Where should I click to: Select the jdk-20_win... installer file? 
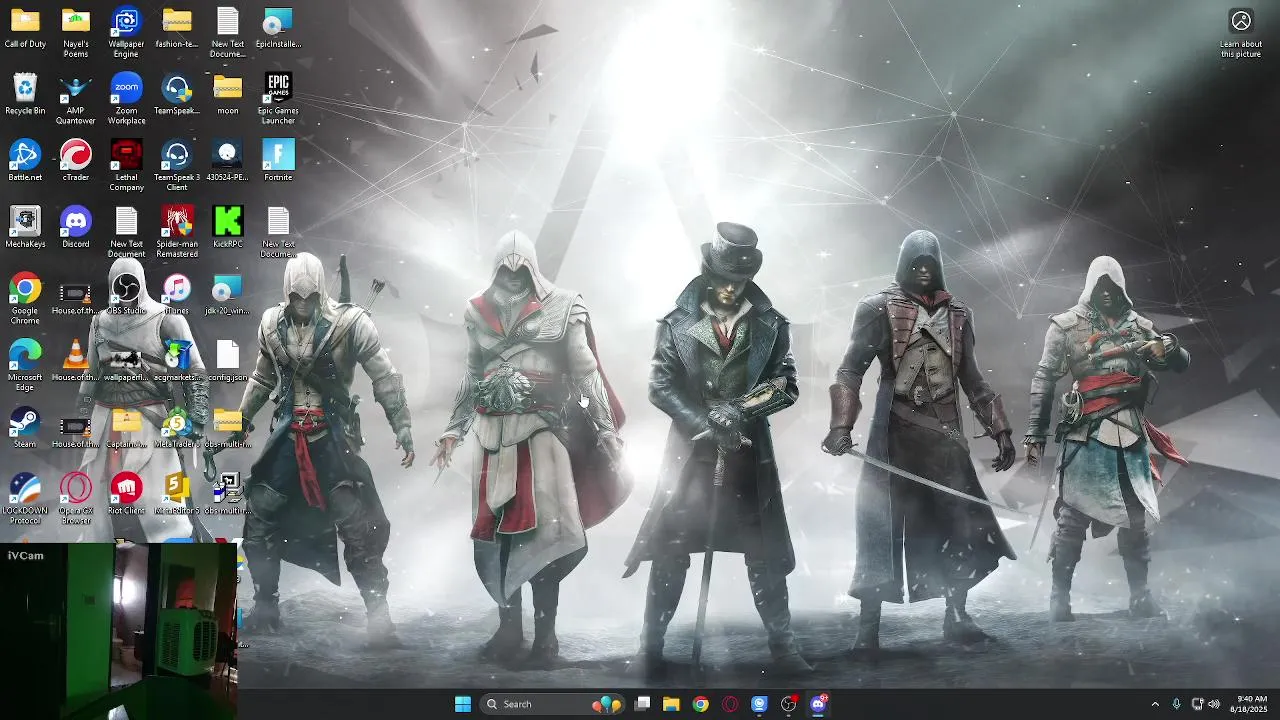(228, 295)
